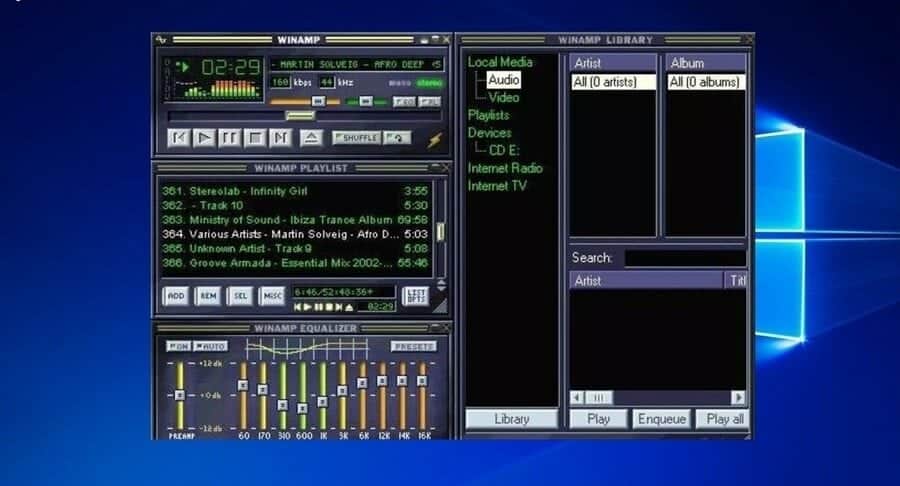
Task: Select 365 Unknown Artist - Track 9
Action: 295,248
